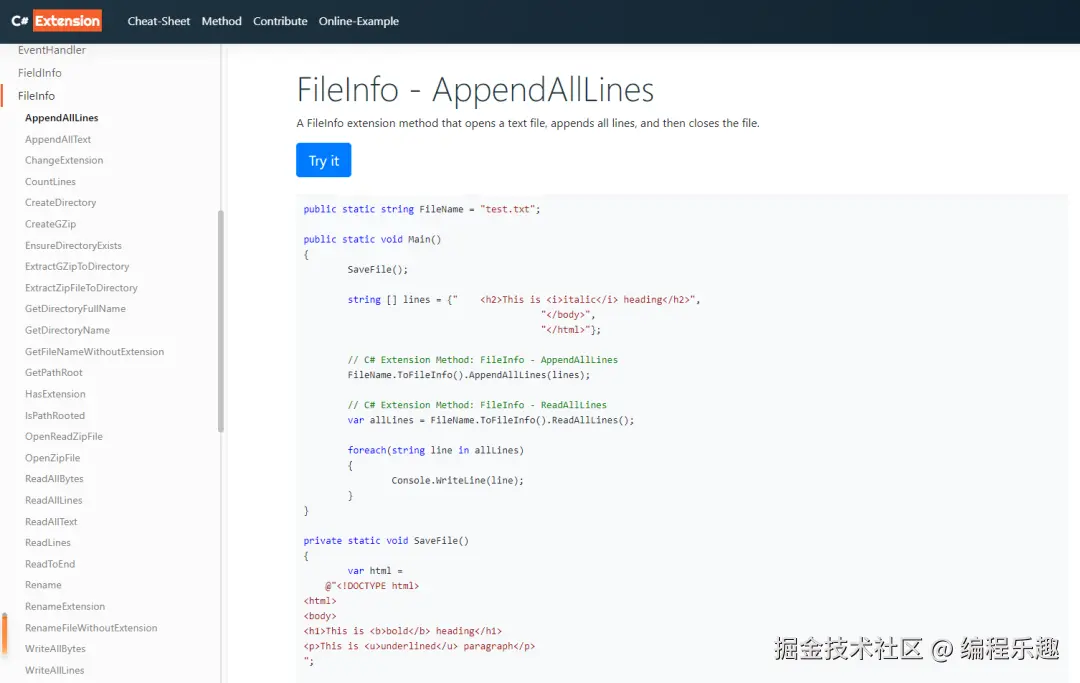Select the FileInfo sidebar category

pos(37,96)
